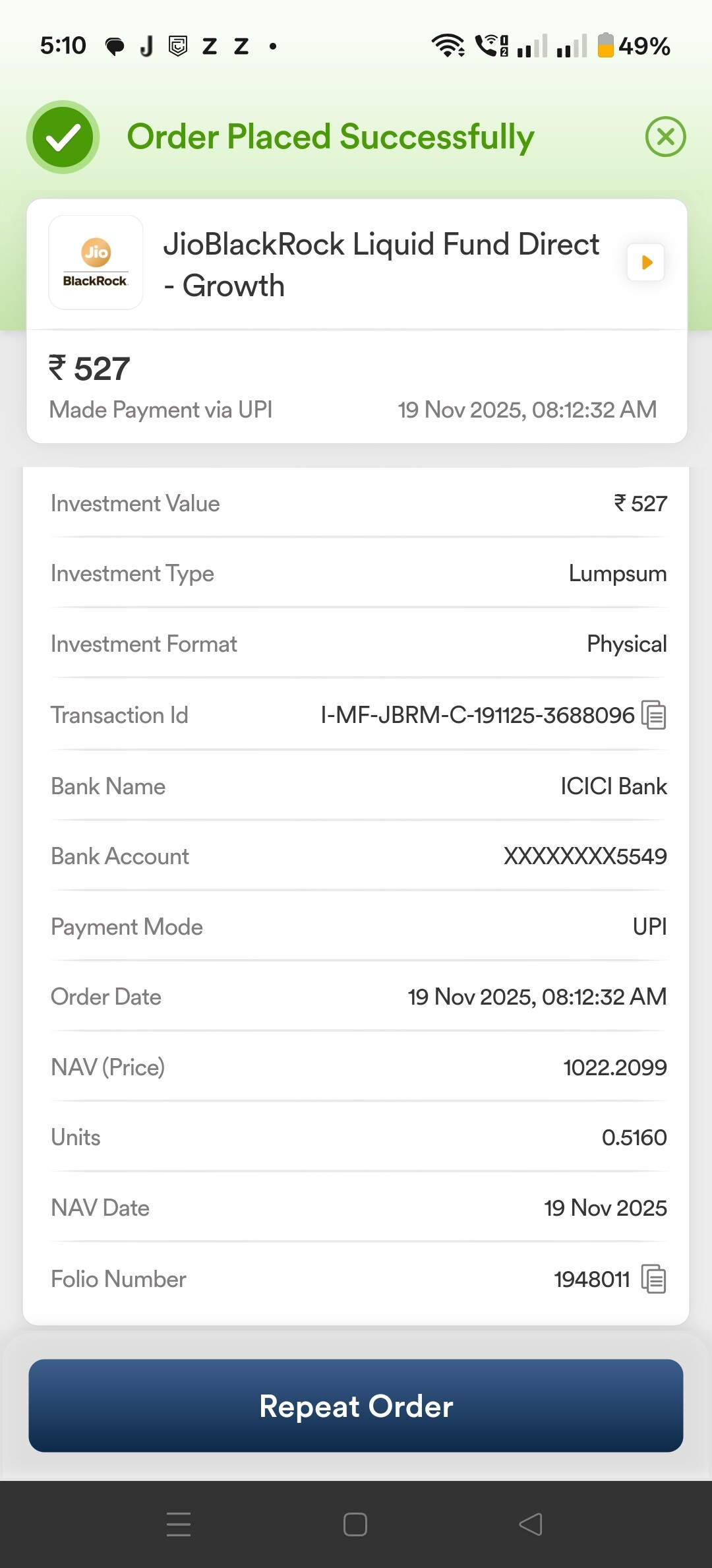Close the order confirmation screen
This screenshot has height=1568, width=712.
665,137
